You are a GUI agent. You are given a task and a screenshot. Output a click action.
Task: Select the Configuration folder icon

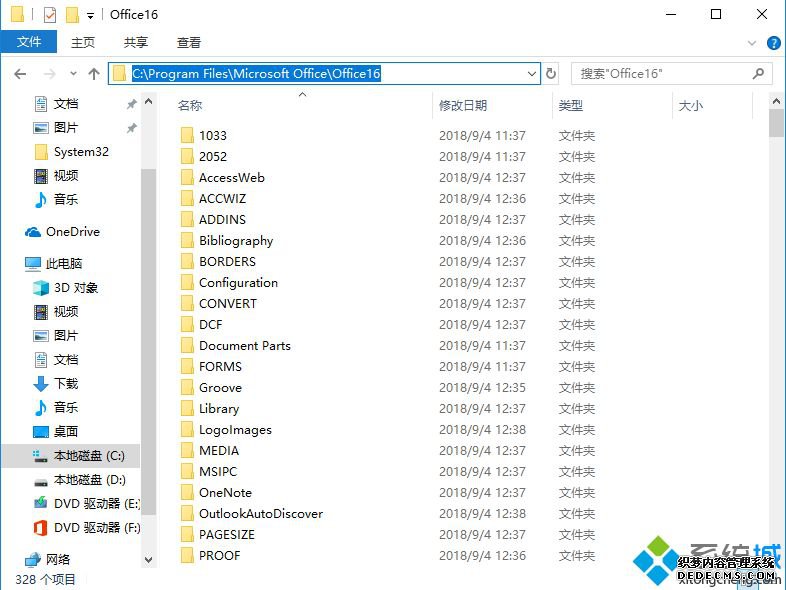point(187,283)
